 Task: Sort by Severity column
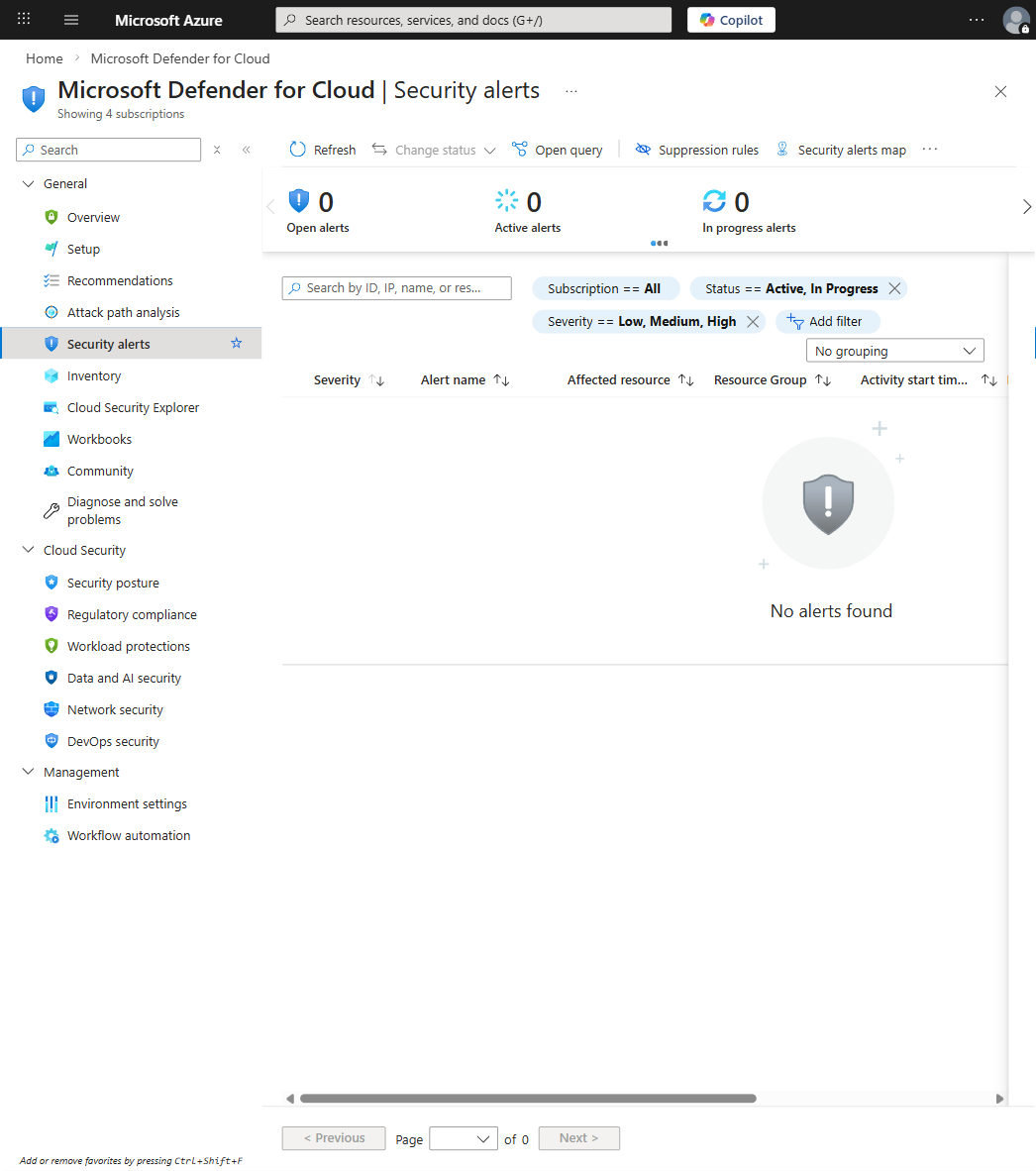tap(349, 380)
